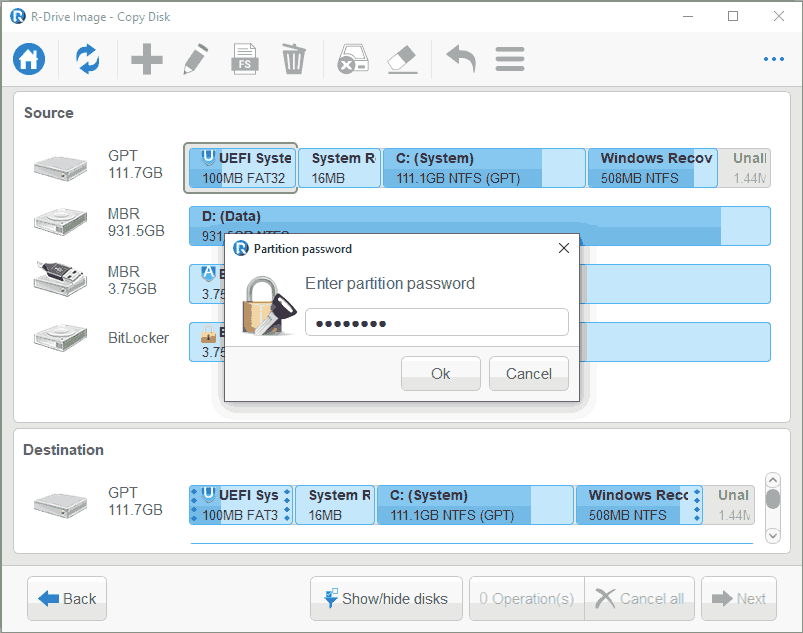Select the destination GPT 111.7GB disk icon
Viewport: 803px width, 633px height.
coord(60,505)
